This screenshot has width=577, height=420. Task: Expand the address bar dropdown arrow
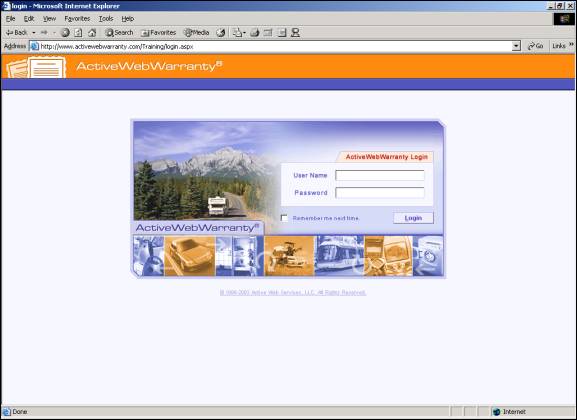(516, 46)
